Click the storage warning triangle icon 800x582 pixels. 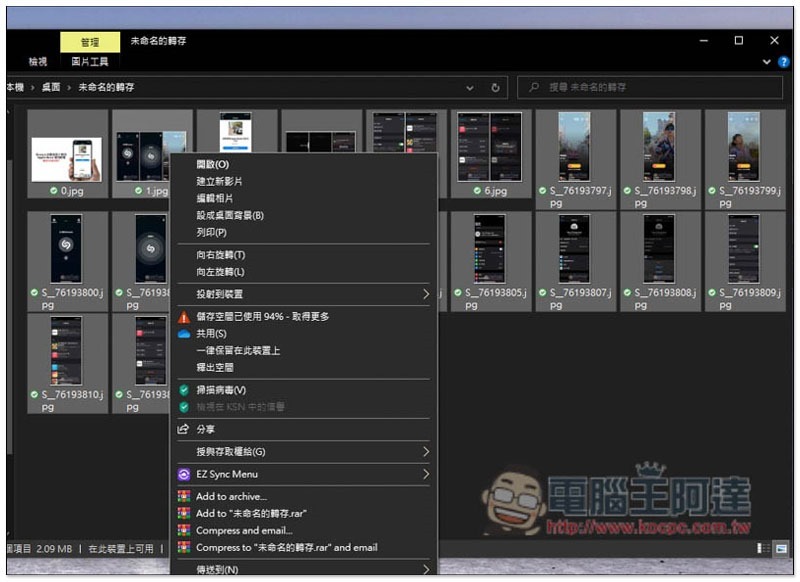[183, 317]
